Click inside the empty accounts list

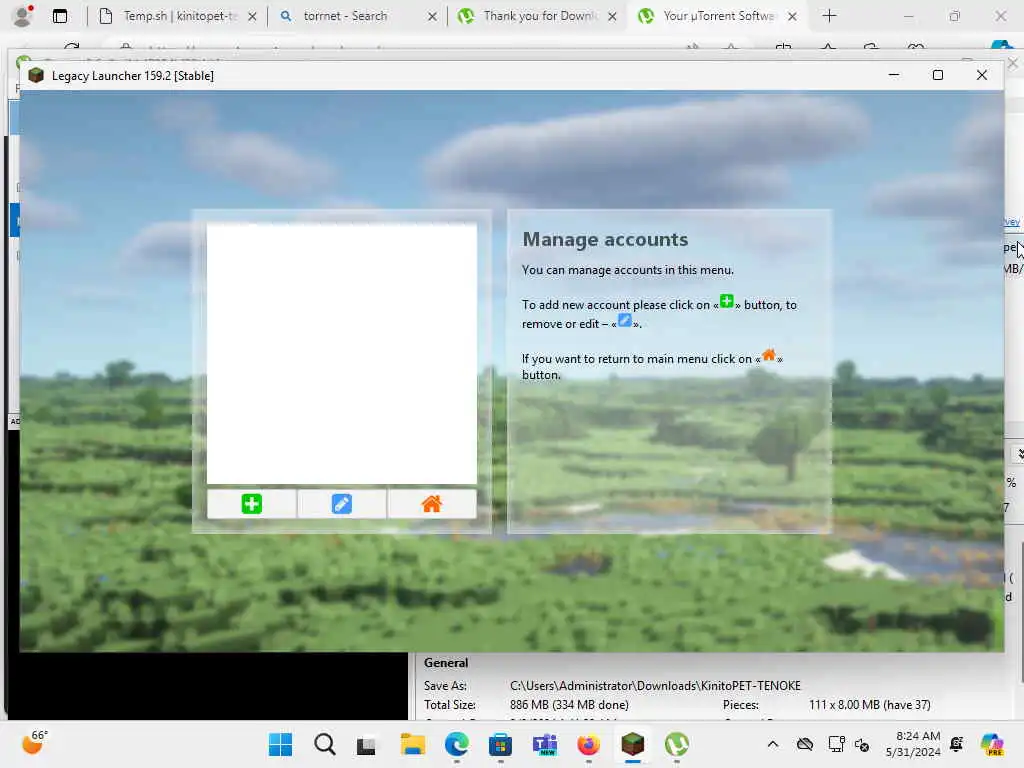pos(342,353)
